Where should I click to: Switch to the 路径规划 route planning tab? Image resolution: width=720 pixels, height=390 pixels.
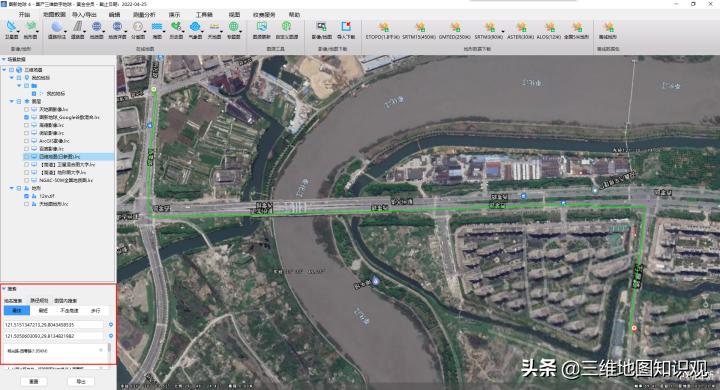(x=39, y=300)
